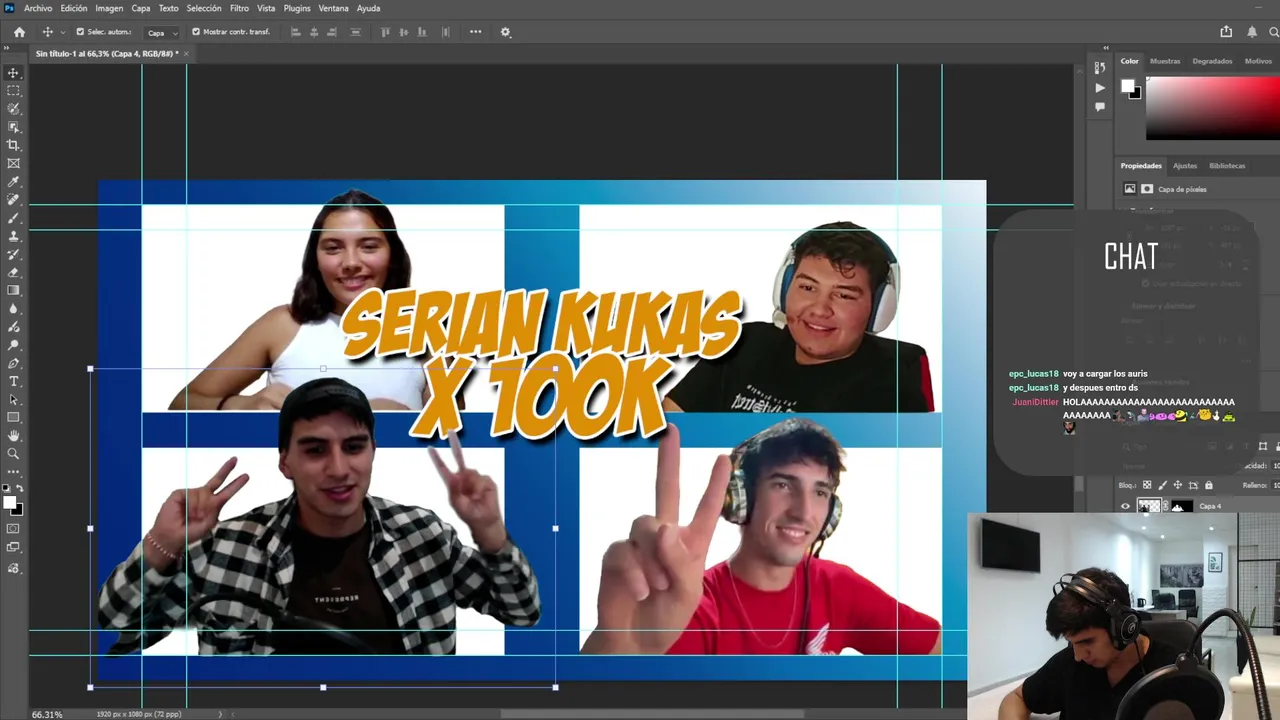Viewport: 1280px width, 720px height.
Task: Select the Move tool in the toolbar
Action: point(13,73)
